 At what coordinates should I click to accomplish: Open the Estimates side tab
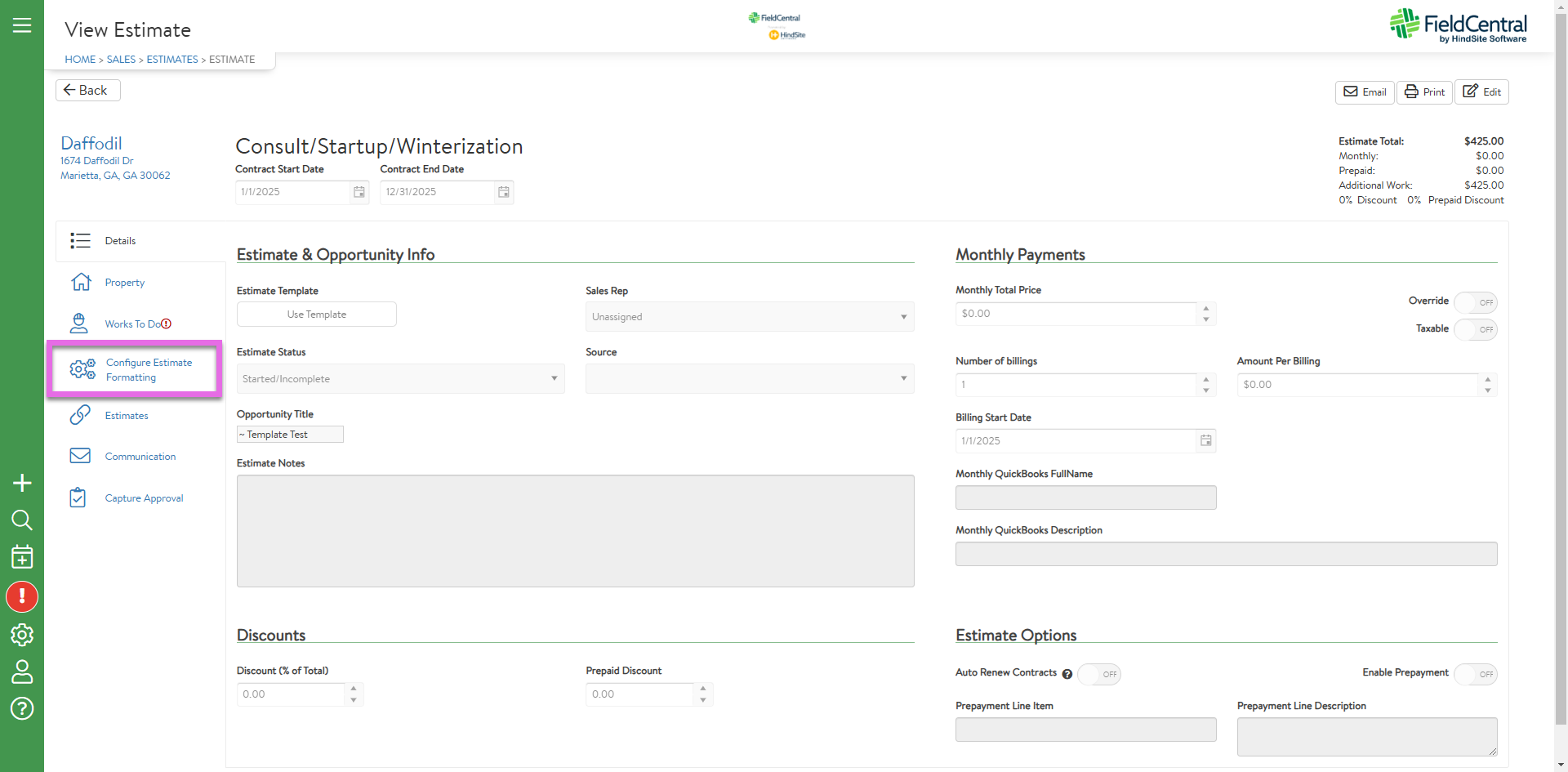[x=140, y=416]
